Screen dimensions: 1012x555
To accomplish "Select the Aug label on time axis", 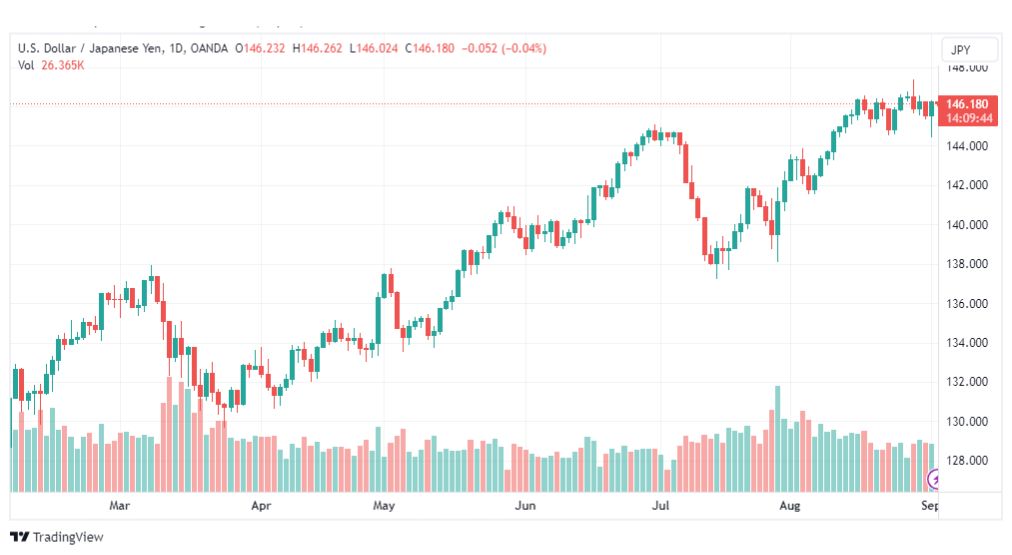I will 790,506.
